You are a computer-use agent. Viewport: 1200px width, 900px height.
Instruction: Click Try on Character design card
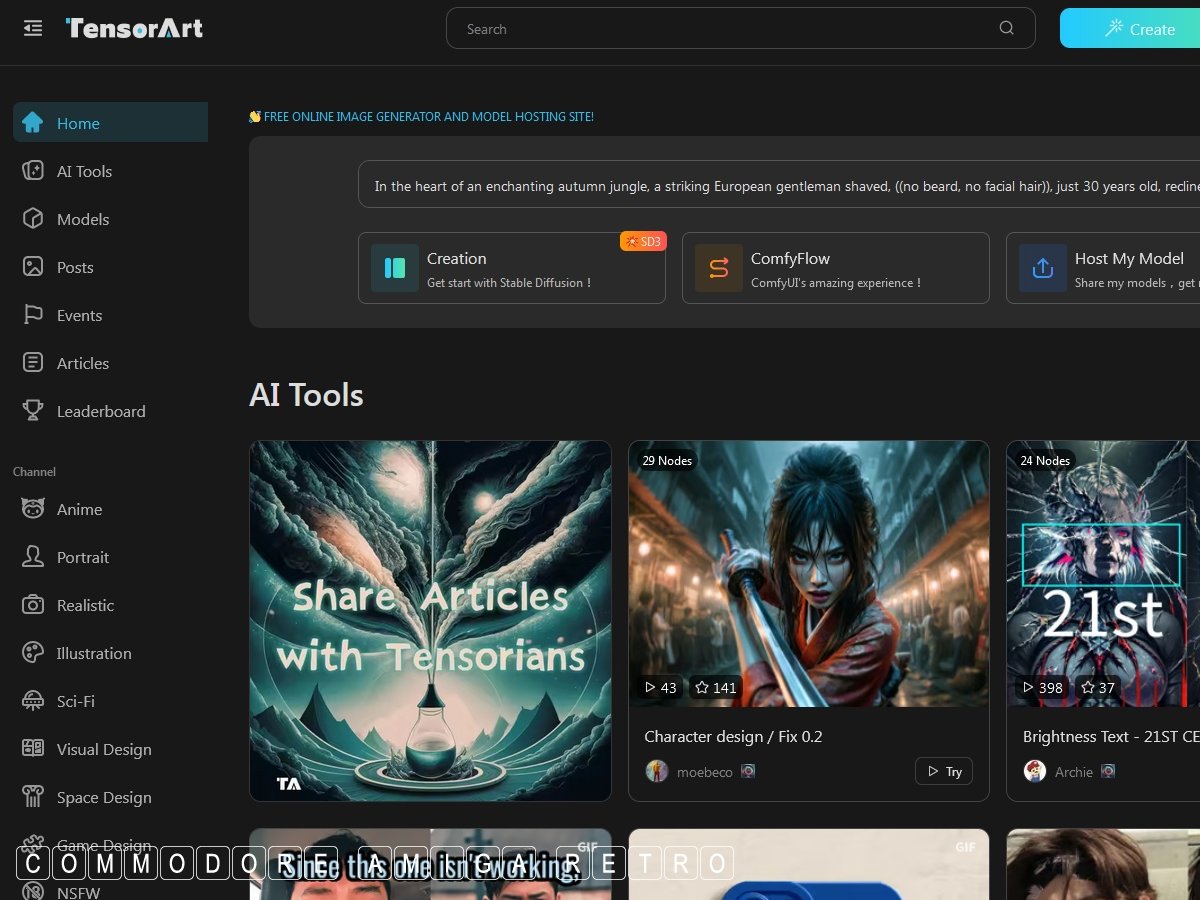[943, 771]
